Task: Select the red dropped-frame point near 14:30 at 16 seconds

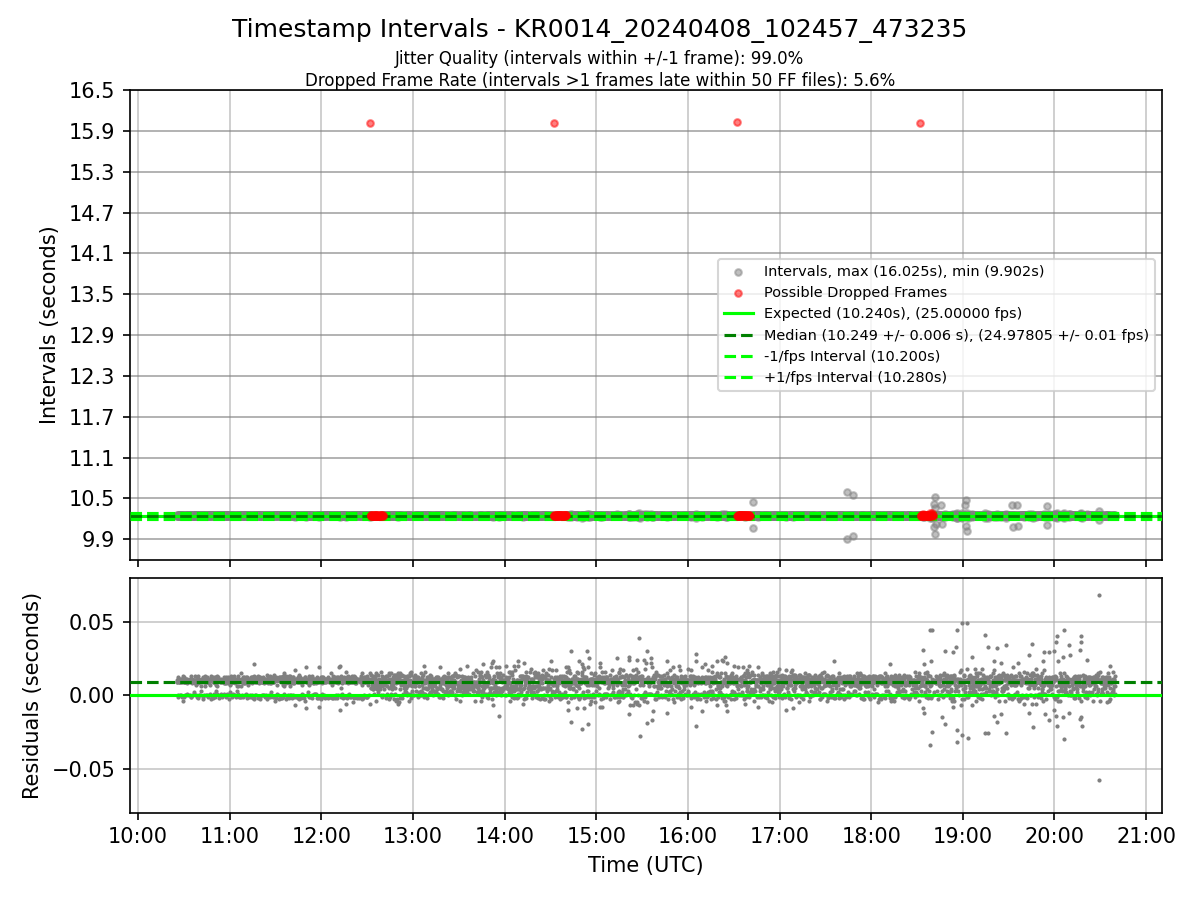Action: tap(554, 124)
